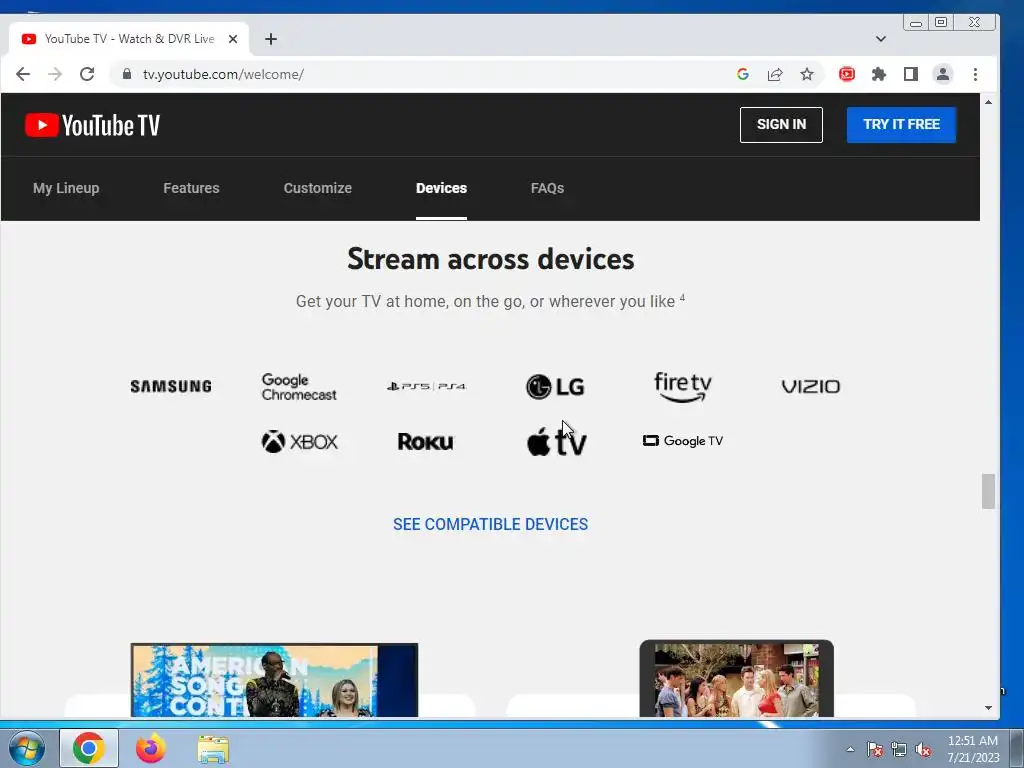Click the Fire TV logo
Image resolution: width=1024 pixels, height=768 pixels.
683,387
